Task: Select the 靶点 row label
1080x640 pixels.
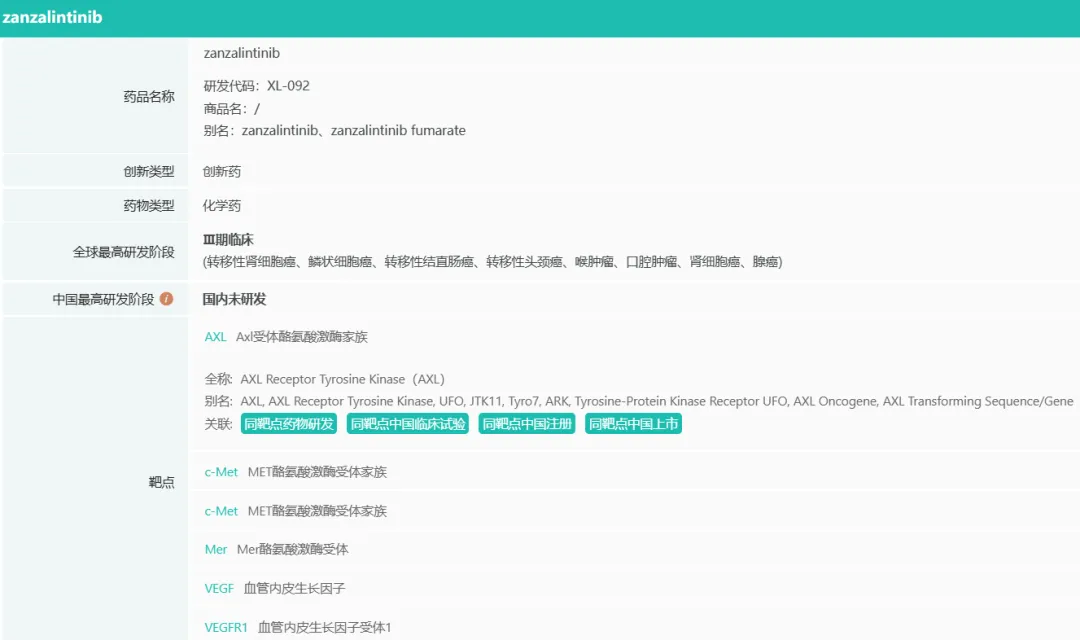Action: click(x=162, y=483)
